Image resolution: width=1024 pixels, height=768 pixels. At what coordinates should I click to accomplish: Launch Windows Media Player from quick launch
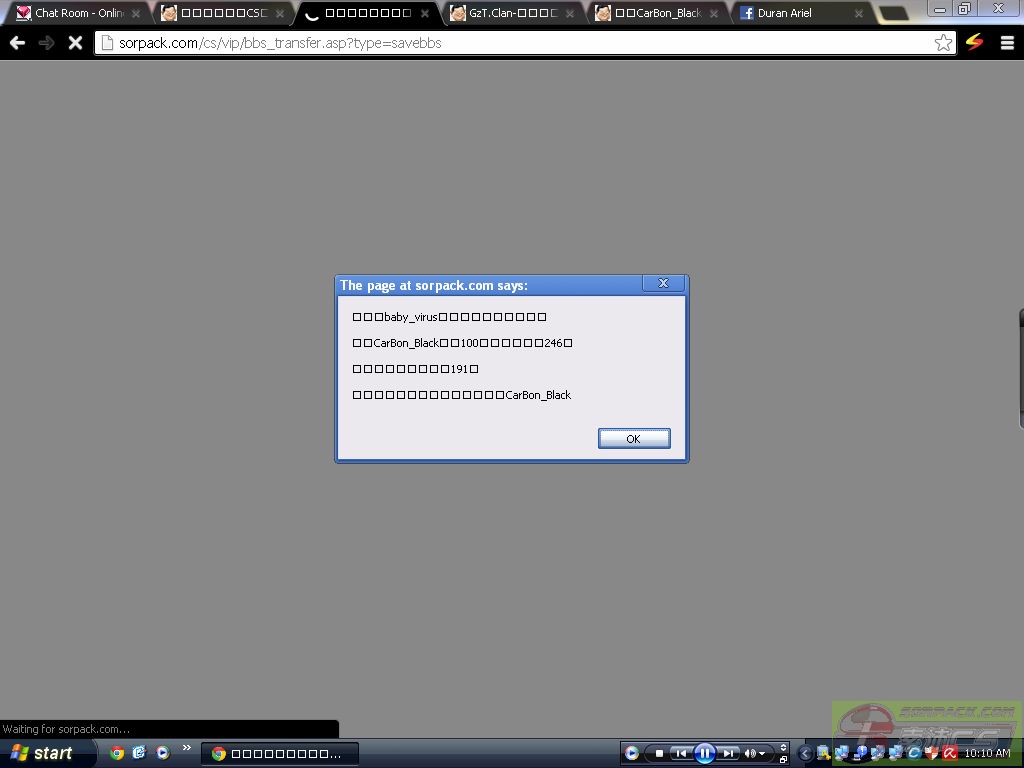(163, 753)
